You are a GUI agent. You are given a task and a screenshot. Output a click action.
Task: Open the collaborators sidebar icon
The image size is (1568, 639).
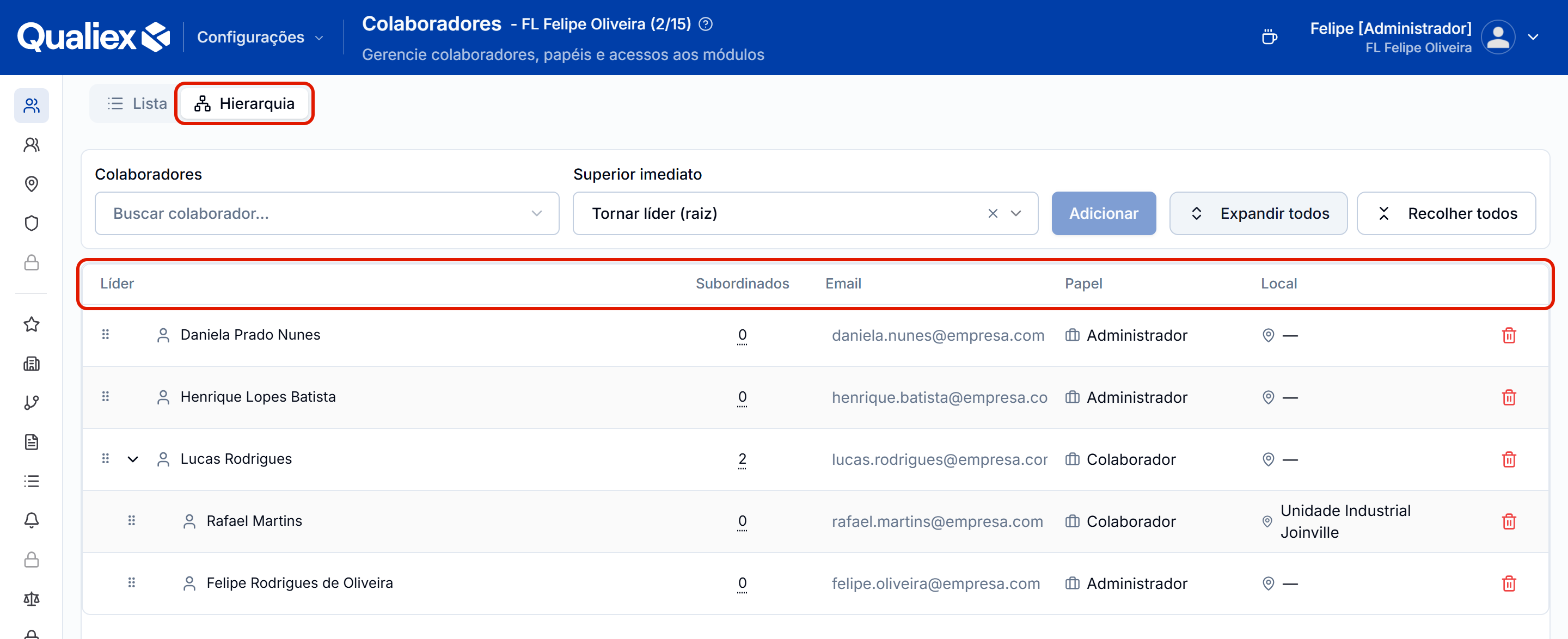[32, 106]
